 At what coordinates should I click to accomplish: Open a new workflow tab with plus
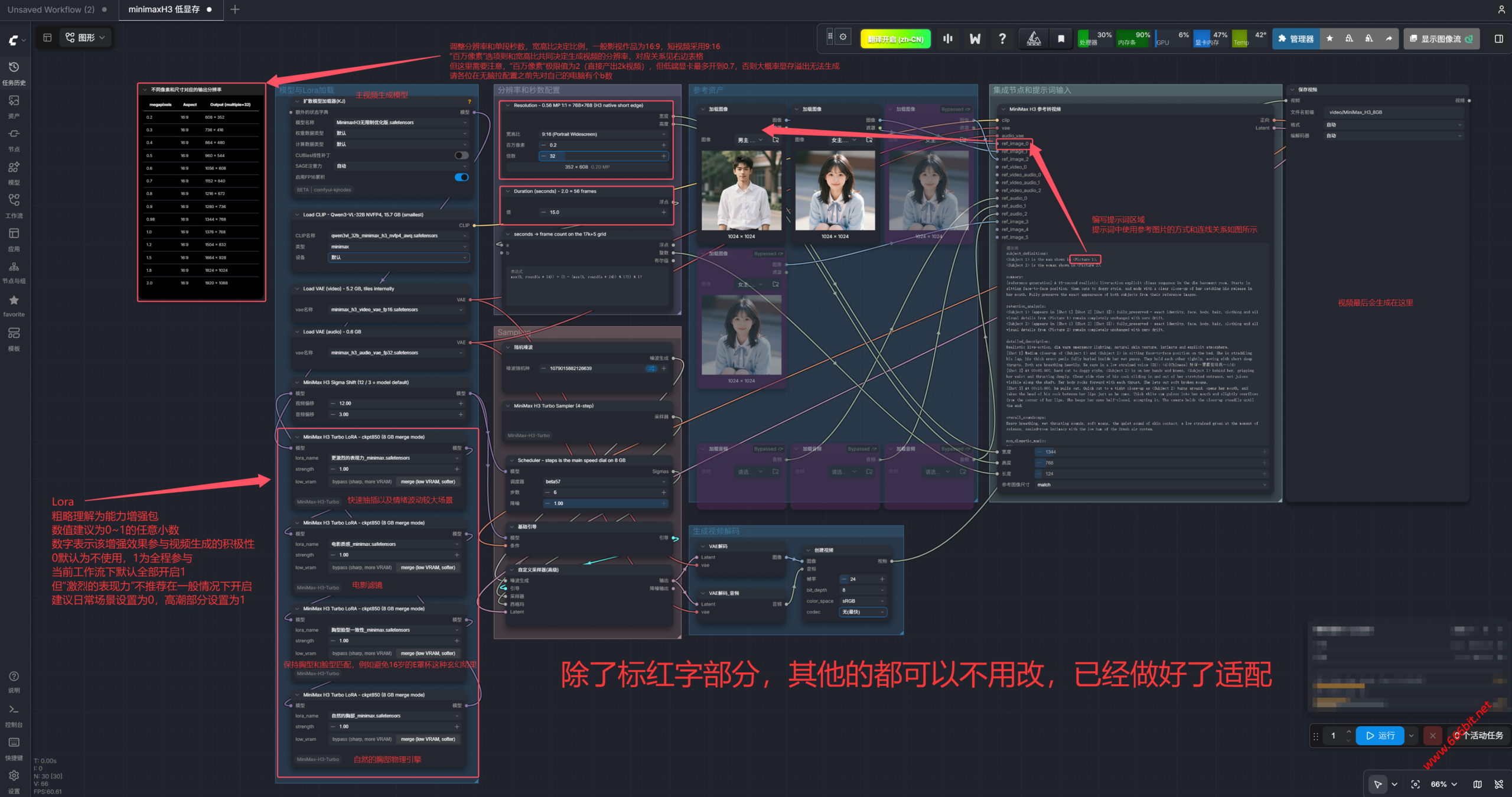click(x=235, y=9)
